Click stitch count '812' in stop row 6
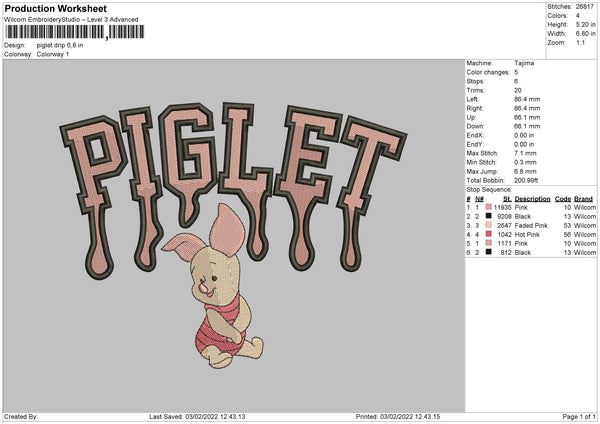The image size is (600, 424). (506, 253)
